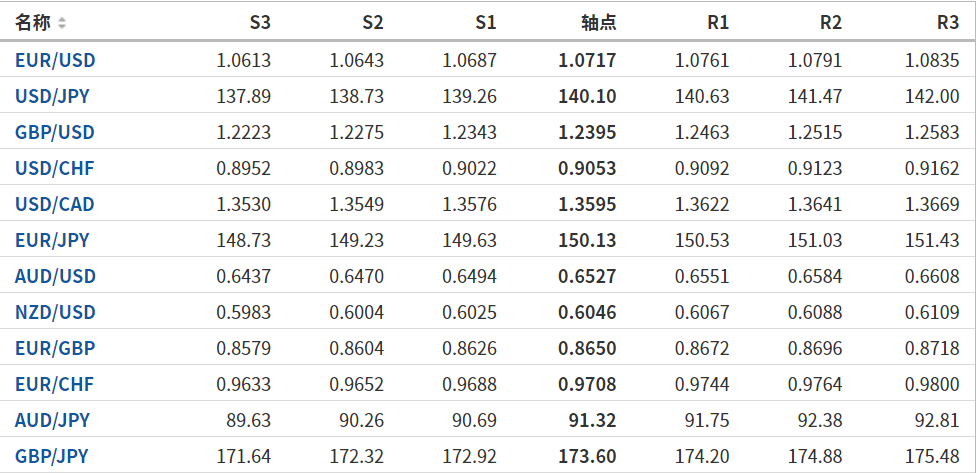Click the 轴点 pivot column header
The width and height of the screenshot is (976, 473).
point(598,22)
